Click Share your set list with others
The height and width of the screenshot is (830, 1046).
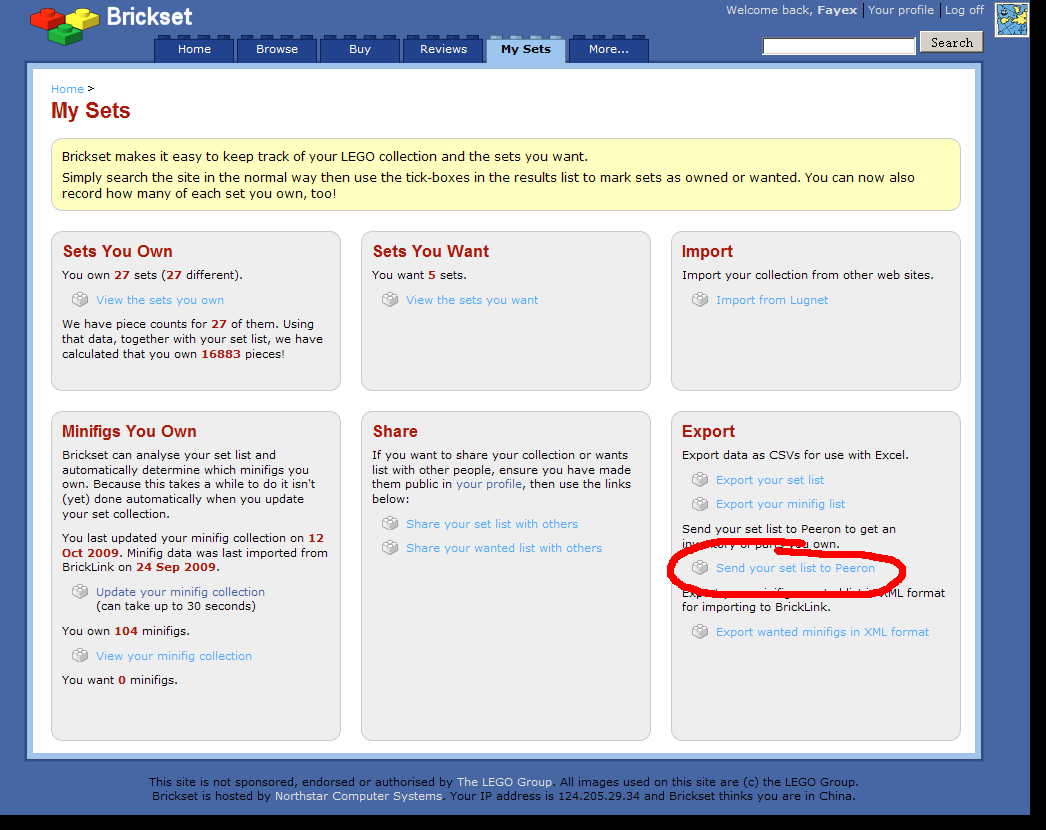[x=492, y=524]
